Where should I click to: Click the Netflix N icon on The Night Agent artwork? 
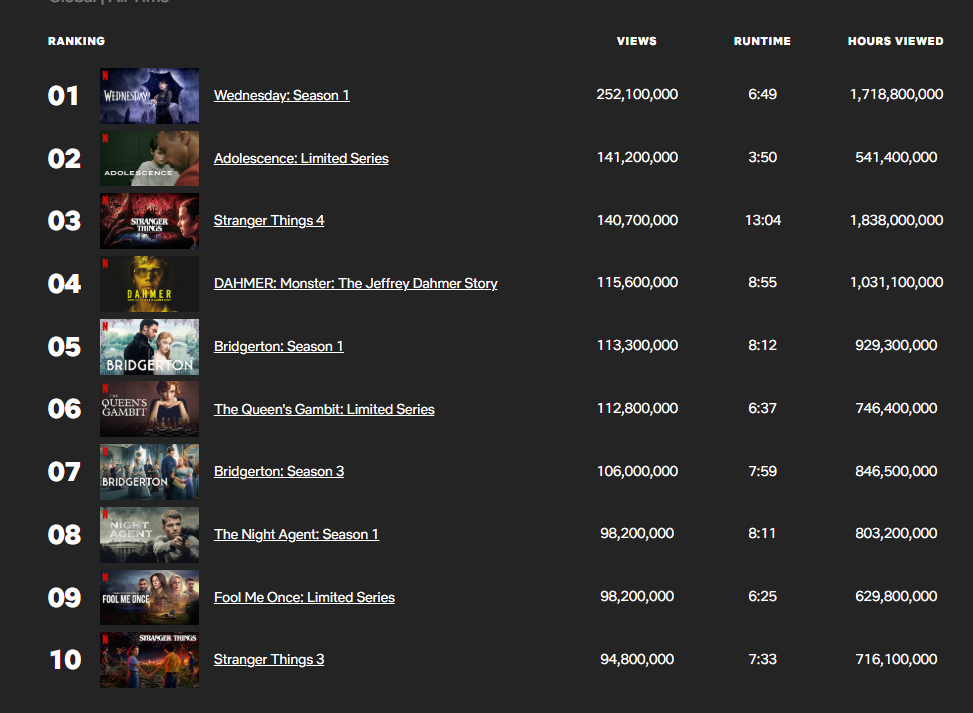106,516
